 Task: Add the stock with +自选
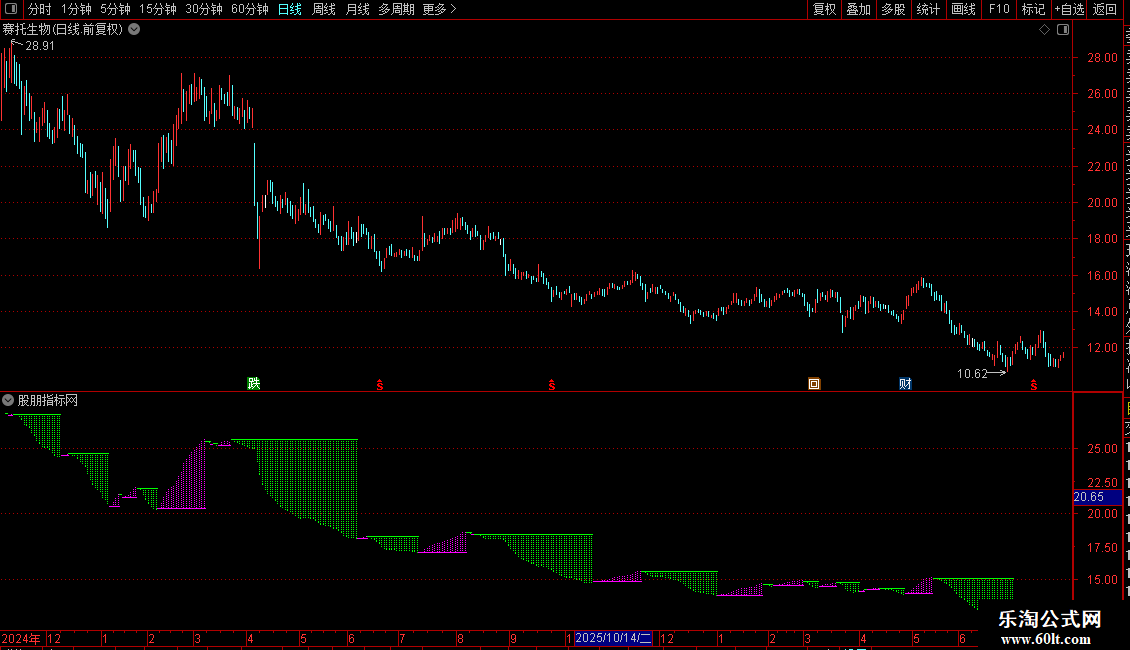click(1069, 9)
